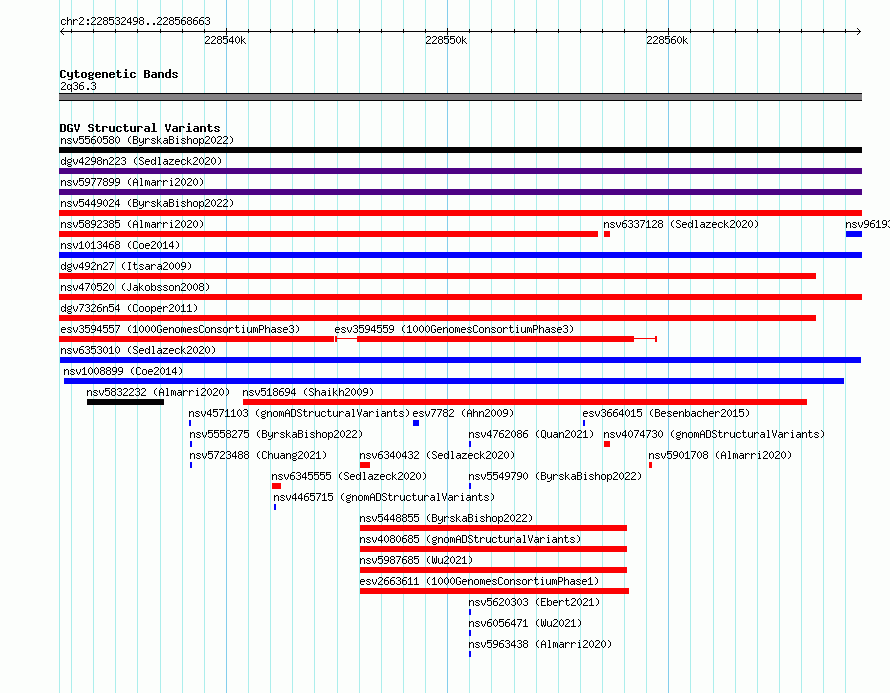Image resolution: width=890 pixels, height=693 pixels.
Task: Open the nsv6340432 (Sedlazeck2020) variant
Action: click(x=437, y=455)
